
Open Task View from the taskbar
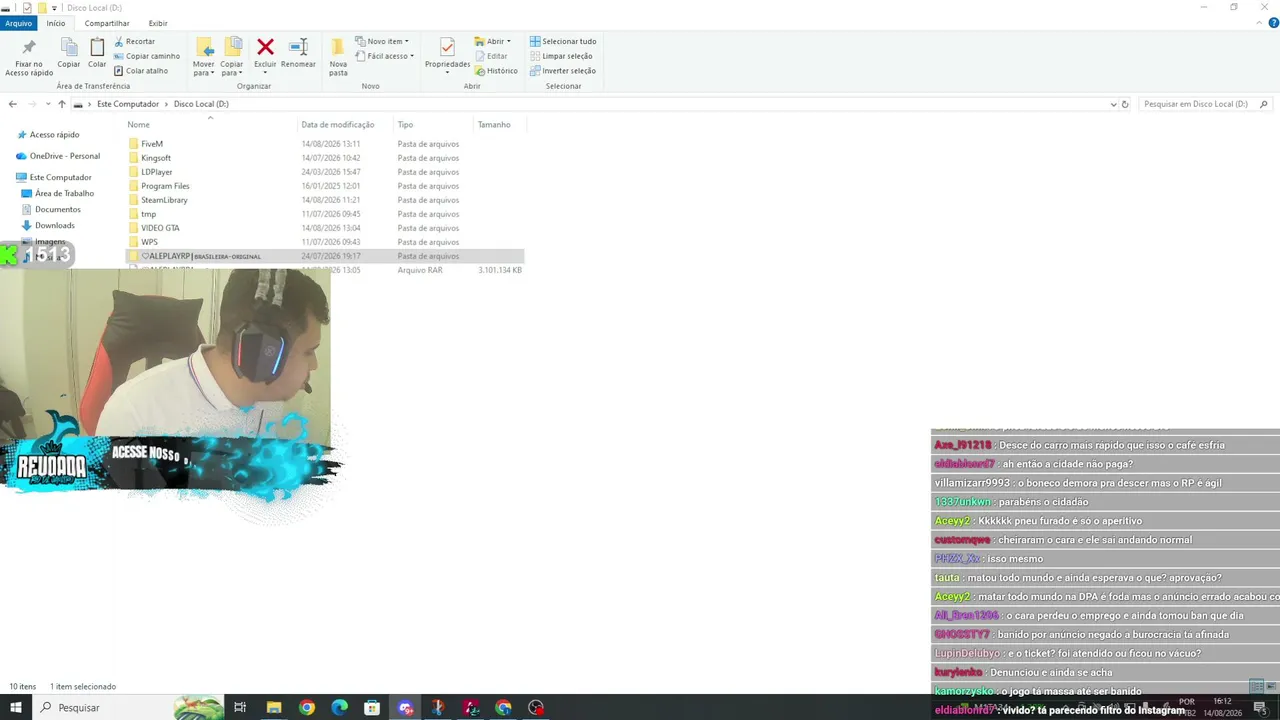[x=240, y=708]
